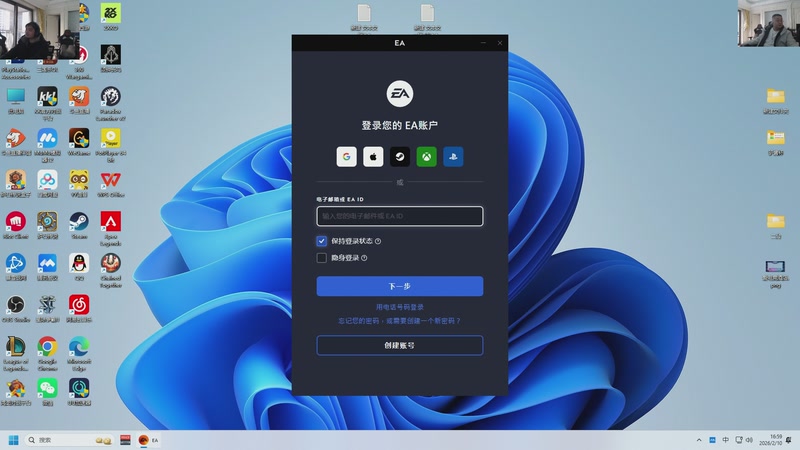Click the taskbar search box
800x450 pixels.
(x=69, y=440)
